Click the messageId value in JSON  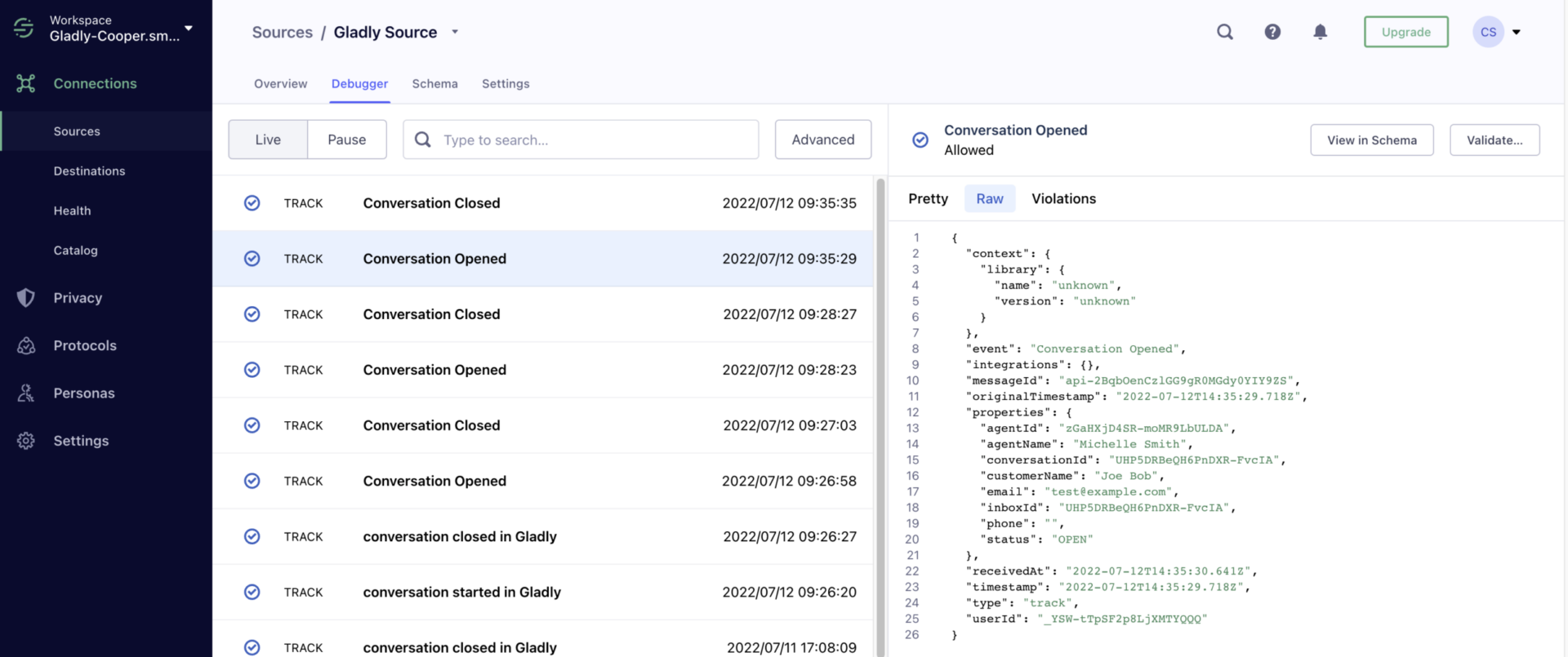[1176, 380]
